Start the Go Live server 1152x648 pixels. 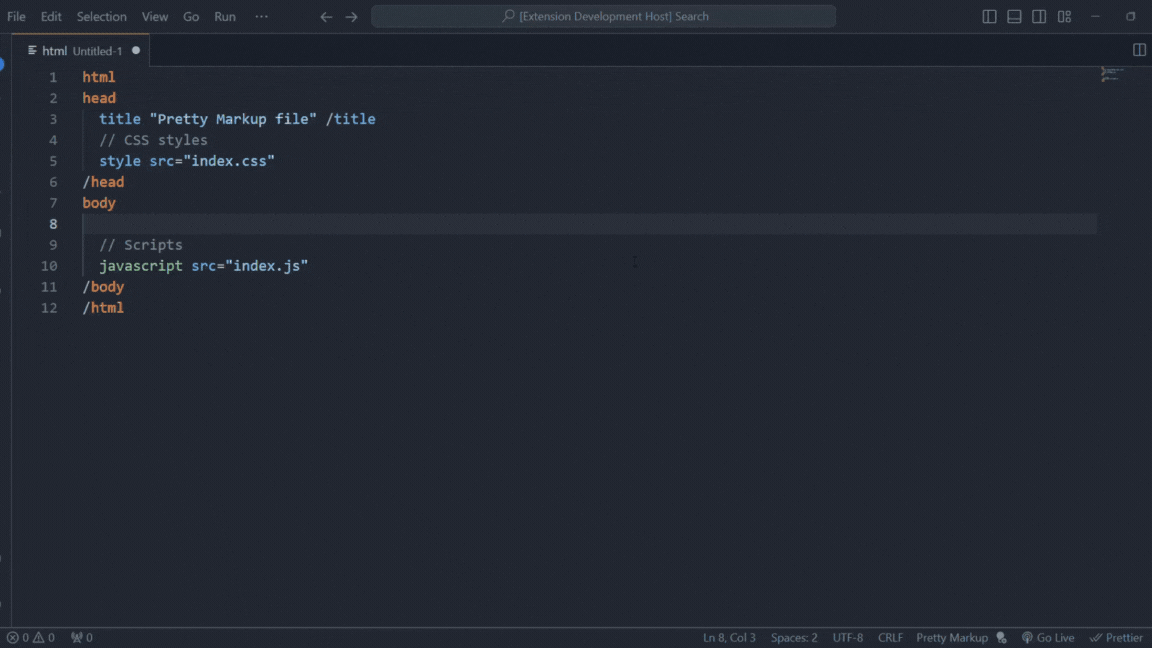tap(1048, 638)
